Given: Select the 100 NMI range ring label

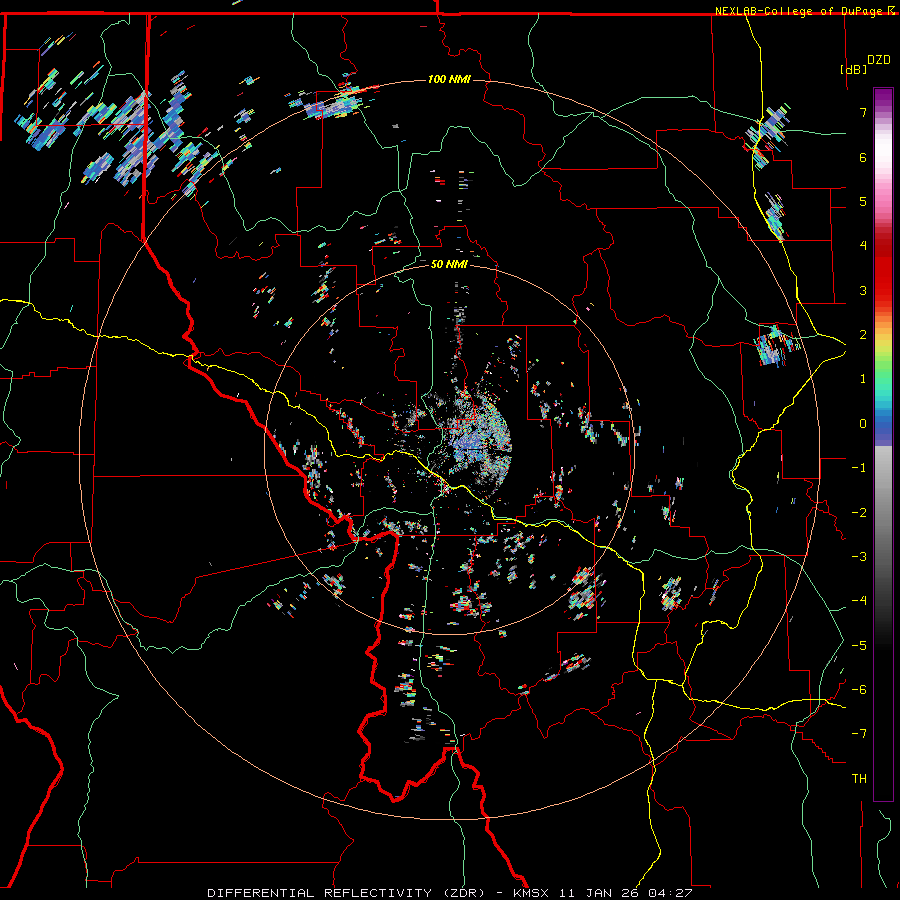Looking at the screenshot, I should point(449,79).
